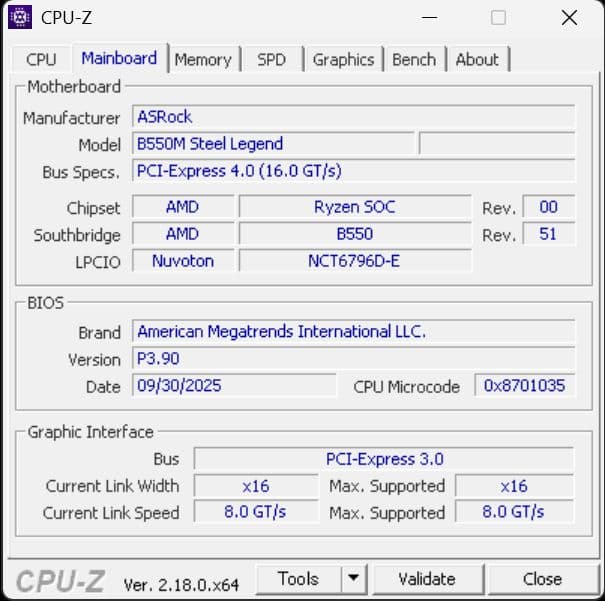Click the LPCIO Nuvoton value
Viewport: 605px width, 601px height.
click(183, 261)
